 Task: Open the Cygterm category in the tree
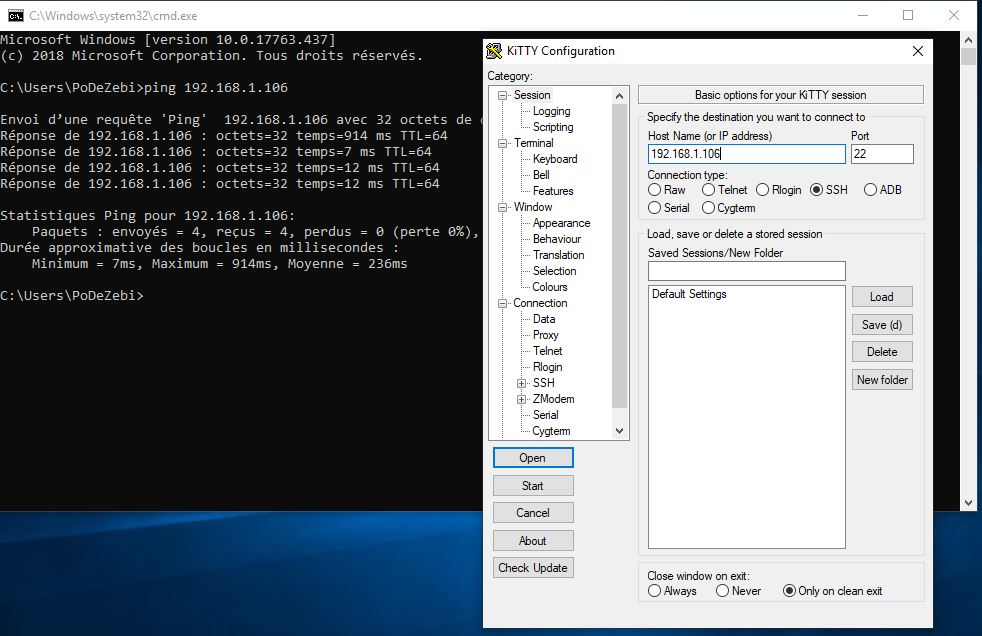click(x=551, y=431)
